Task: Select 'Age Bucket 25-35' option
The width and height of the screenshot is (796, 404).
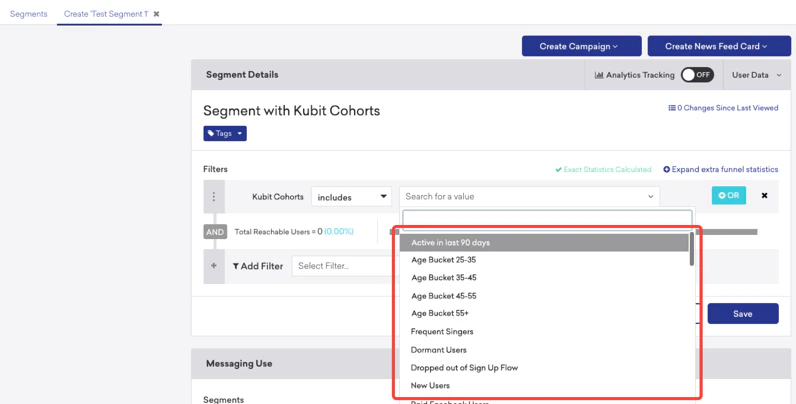Action: (444, 260)
